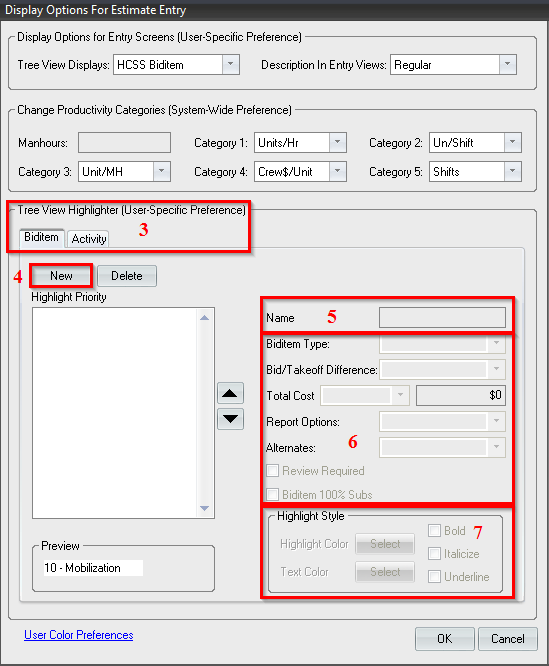Expand Category 3 Unit/MH dropdown
Screen dimensions: 549x666
point(161,171)
